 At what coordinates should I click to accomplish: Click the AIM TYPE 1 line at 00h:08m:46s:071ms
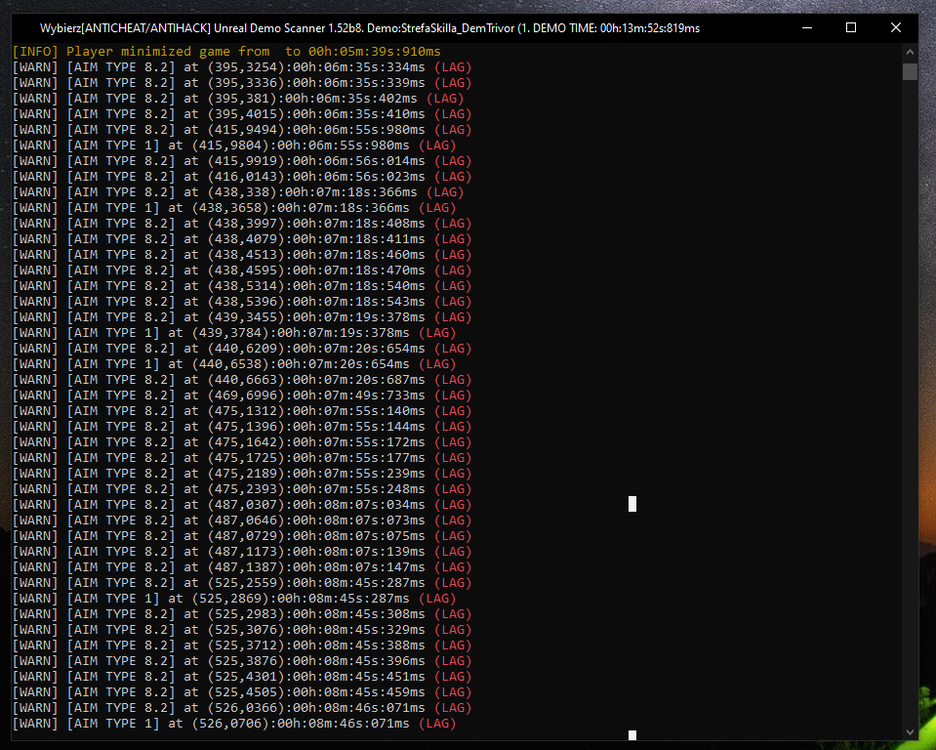pyautogui.click(x=234, y=723)
